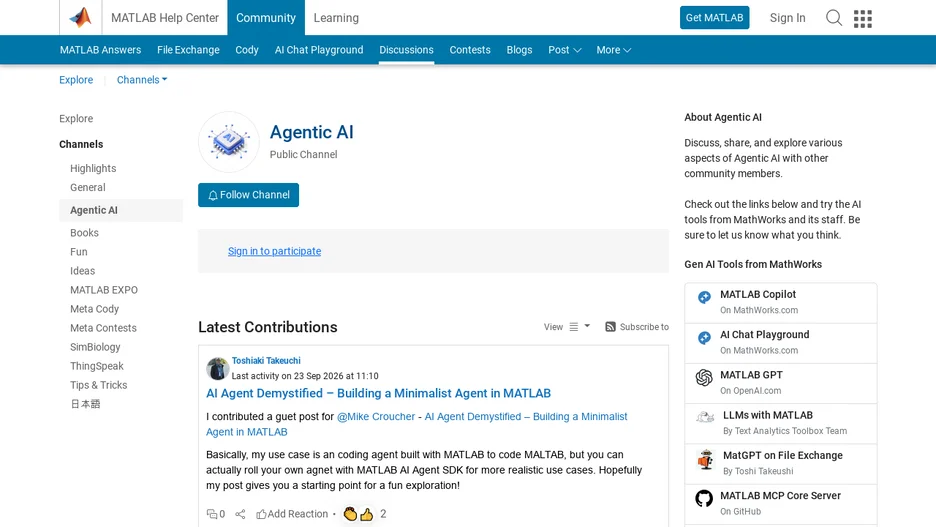Viewport: 936px width, 527px height.
Task: Click the Get MATLAB button
Action: (x=715, y=18)
